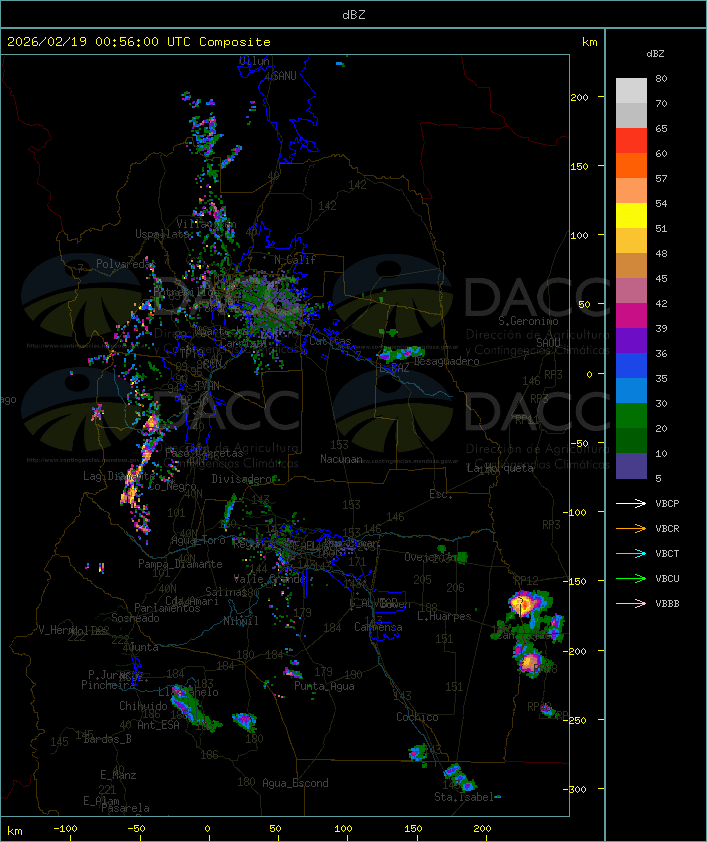Pick the slate-violet bottom legend swatch
Image resolution: width=707 pixels, height=842 pixels.
click(631, 466)
